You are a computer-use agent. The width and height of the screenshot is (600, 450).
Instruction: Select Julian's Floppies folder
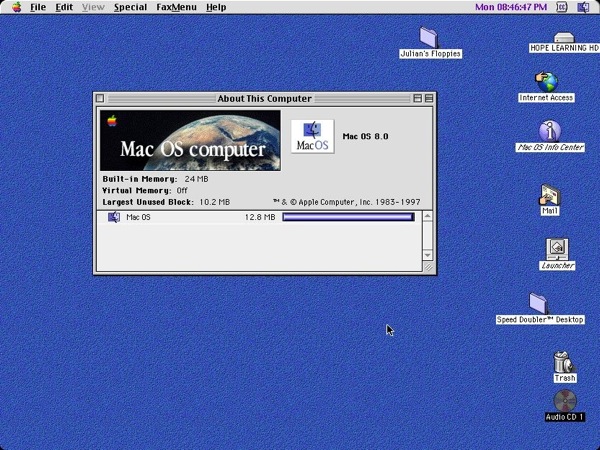click(x=429, y=37)
